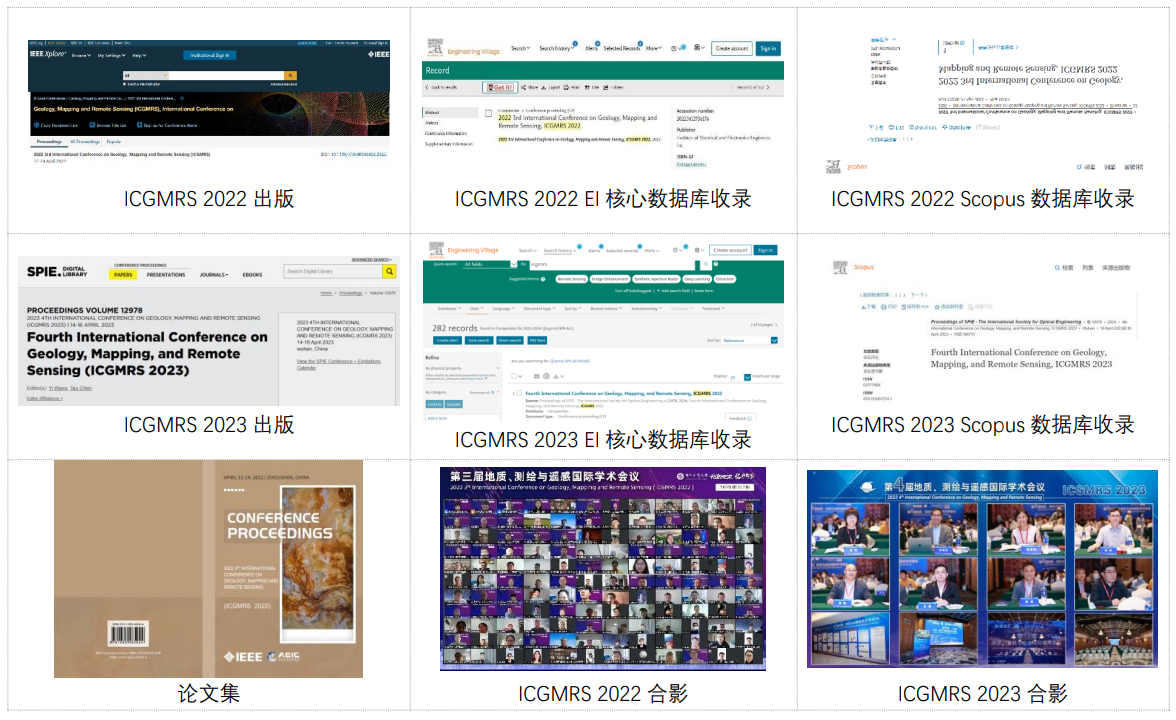Select caption '论文集'
Screen dimensions: 1176x720
(x=208, y=693)
